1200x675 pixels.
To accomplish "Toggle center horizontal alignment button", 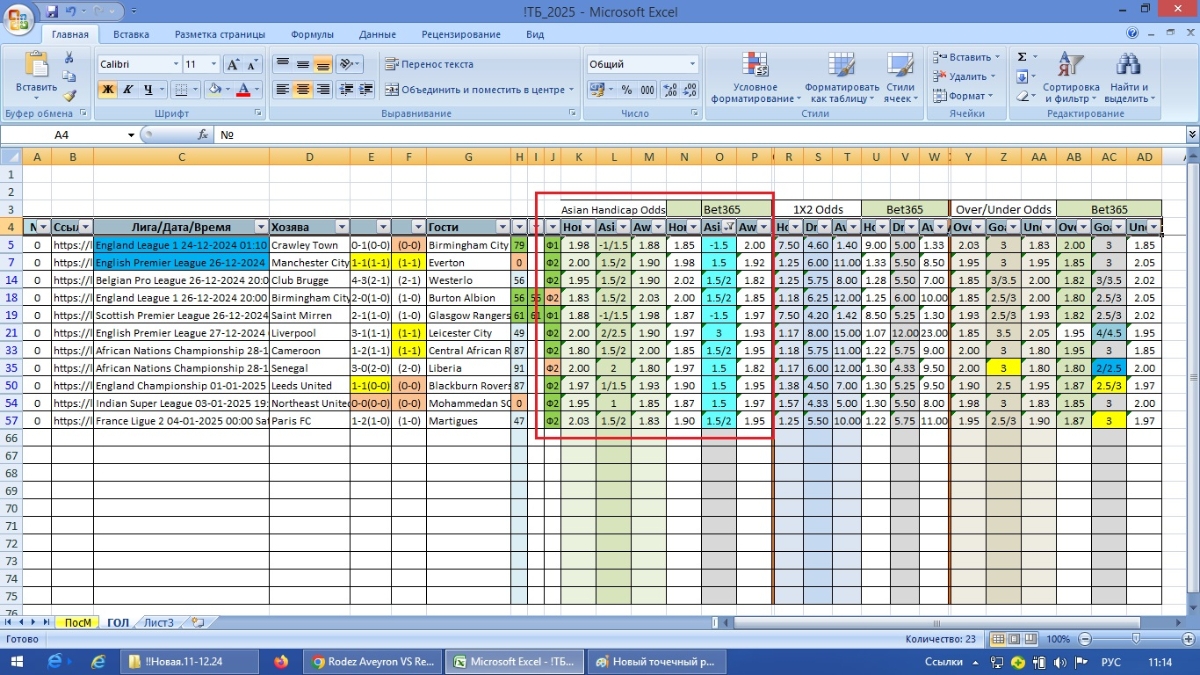I will [302, 90].
